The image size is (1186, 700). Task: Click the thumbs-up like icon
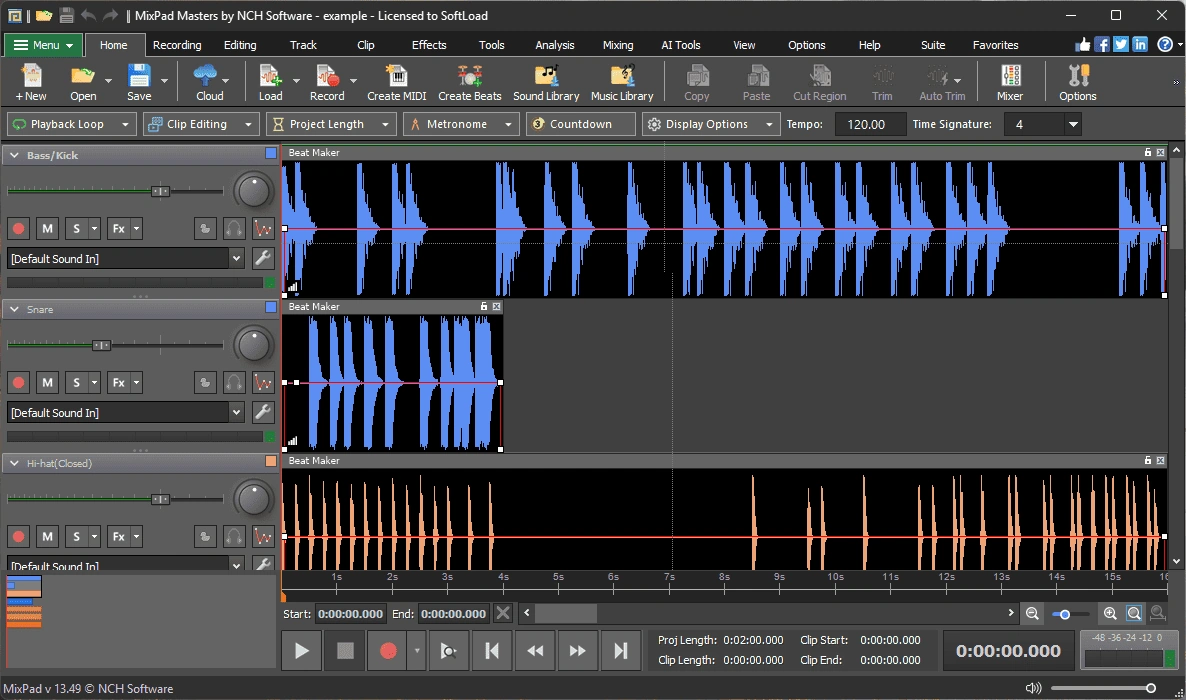pyautogui.click(x=1083, y=45)
